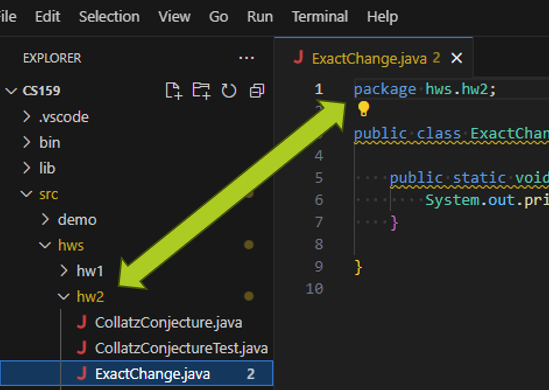The width and height of the screenshot is (549, 390).
Task: Expand the hw1 folder
Action: click(64, 271)
